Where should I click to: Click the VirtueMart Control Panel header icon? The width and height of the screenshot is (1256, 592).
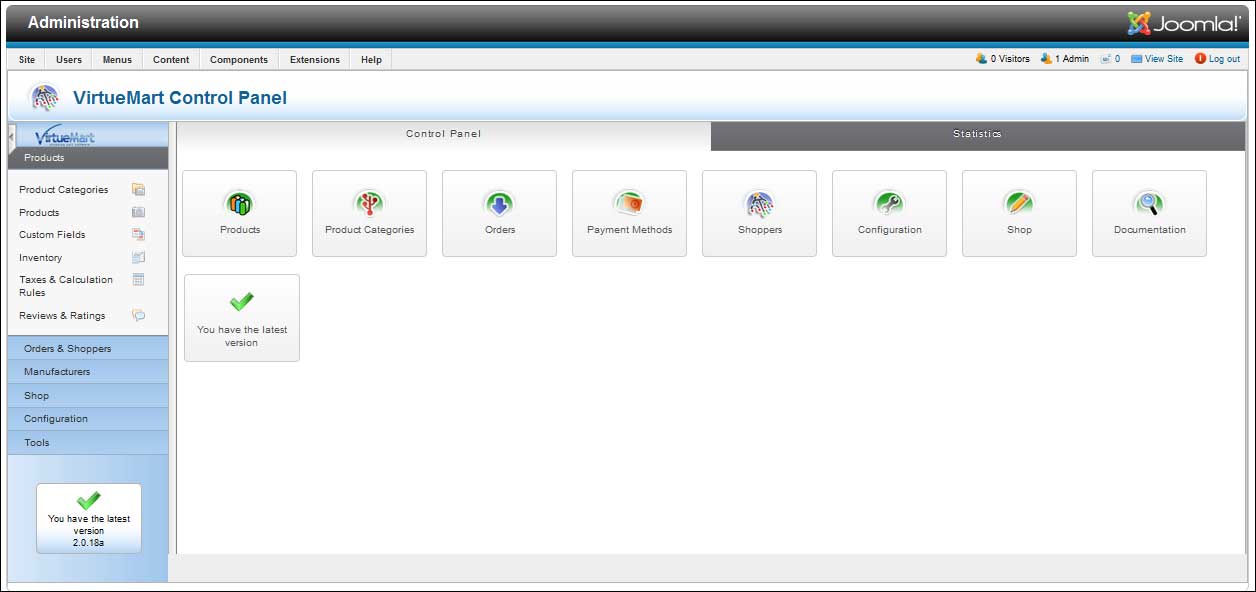click(44, 97)
